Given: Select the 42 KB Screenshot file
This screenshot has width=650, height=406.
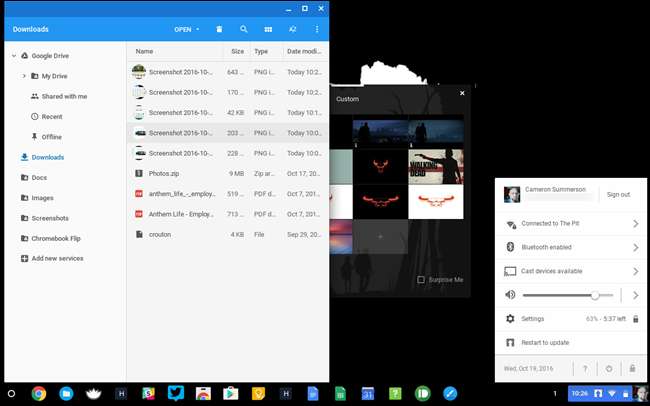Looking at the screenshot, I should [x=228, y=113].
